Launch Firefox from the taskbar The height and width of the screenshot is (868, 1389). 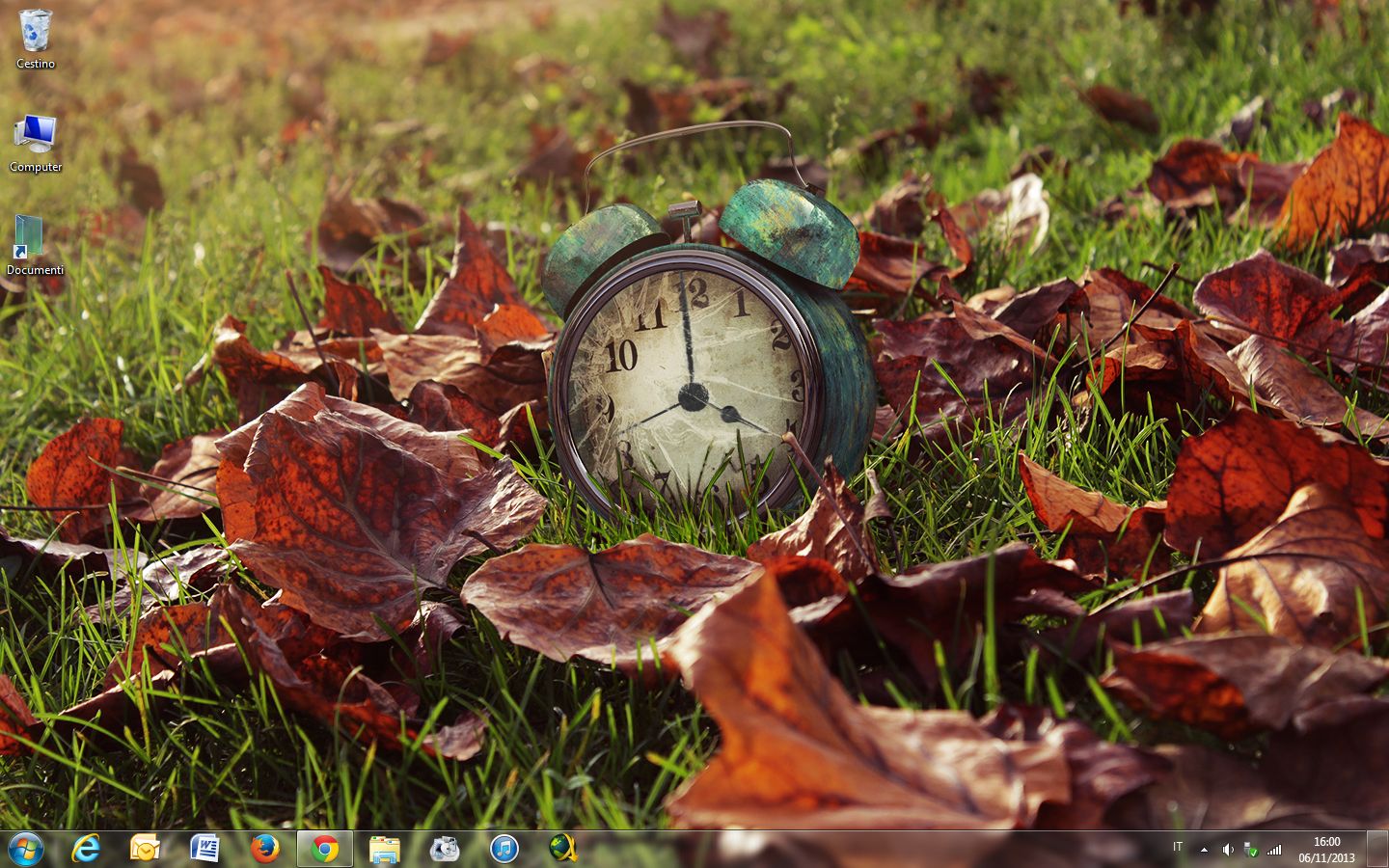[x=265, y=849]
